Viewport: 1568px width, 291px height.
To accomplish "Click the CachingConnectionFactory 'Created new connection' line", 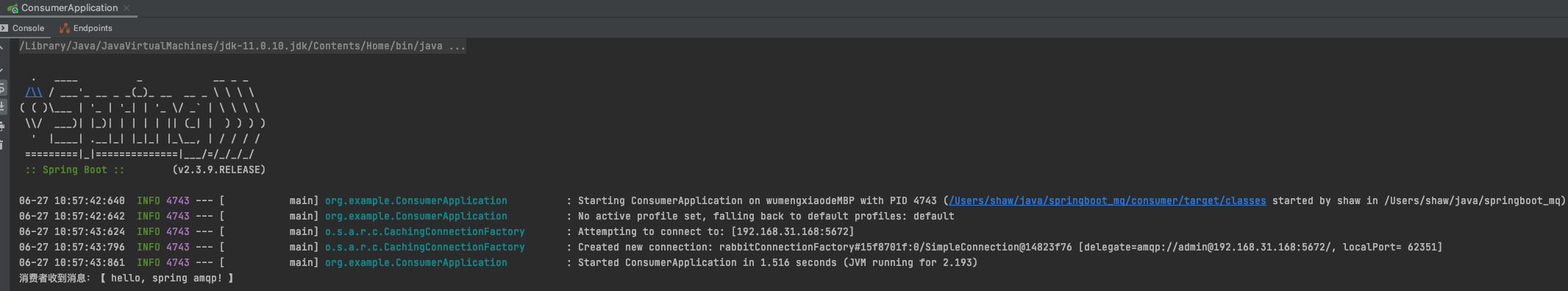I will (730, 247).
